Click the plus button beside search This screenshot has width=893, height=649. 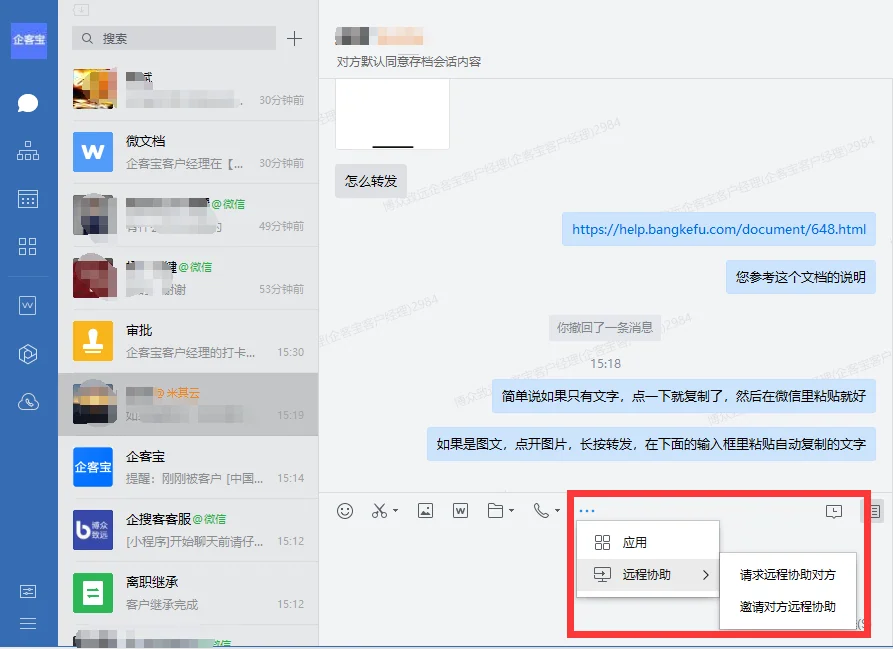click(x=294, y=39)
